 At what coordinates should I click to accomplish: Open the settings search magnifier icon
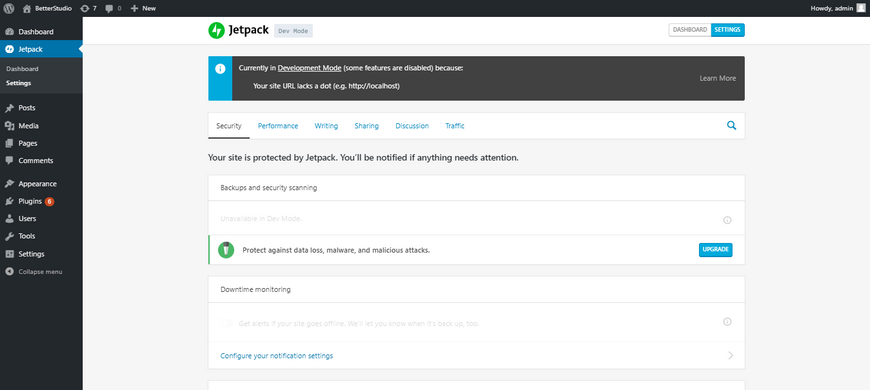click(731, 125)
